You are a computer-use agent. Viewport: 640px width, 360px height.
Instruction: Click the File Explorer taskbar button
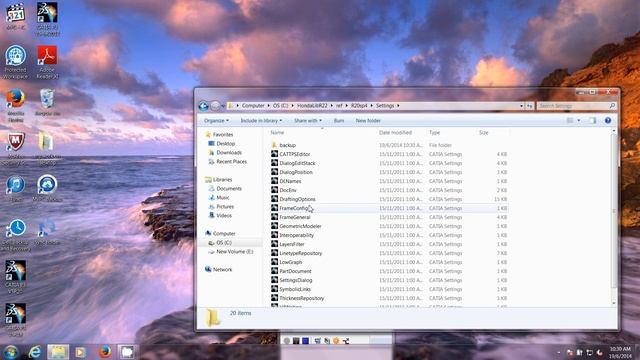[x=58, y=351]
